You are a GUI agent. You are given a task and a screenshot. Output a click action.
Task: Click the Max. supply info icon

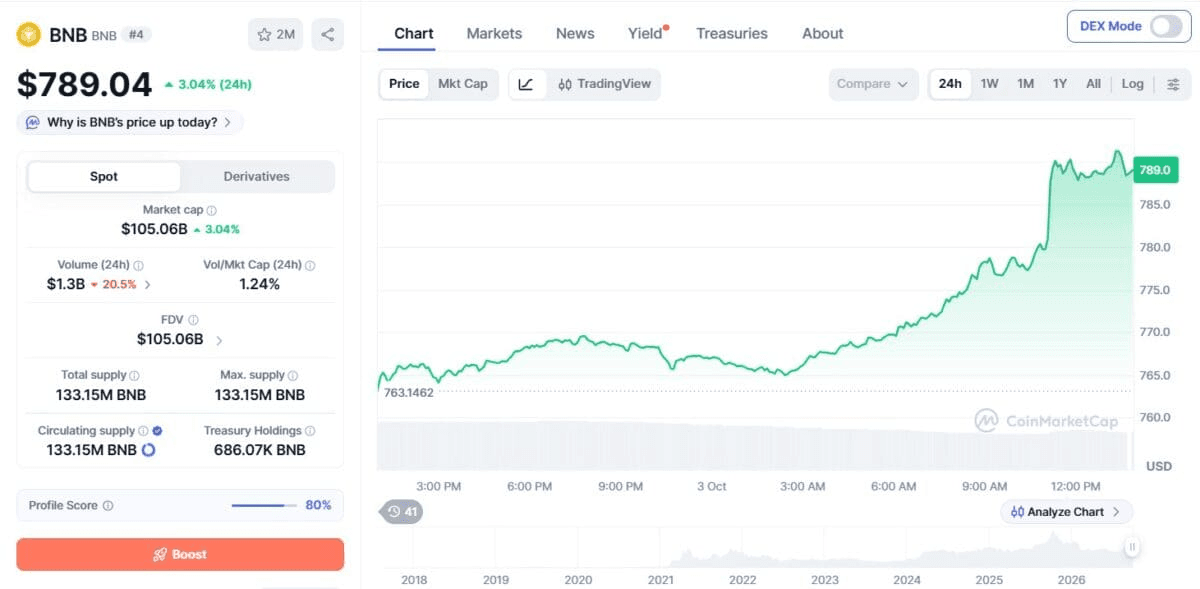293,375
